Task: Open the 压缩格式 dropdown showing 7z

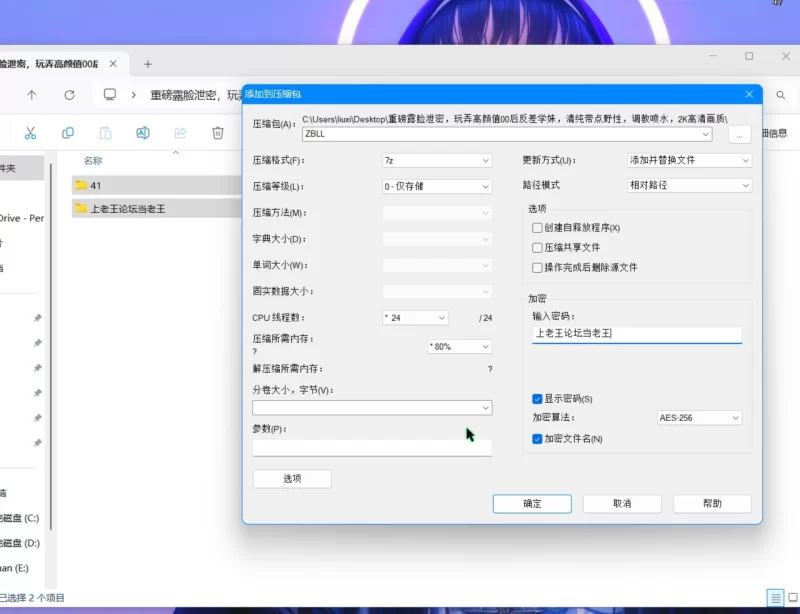Action: pos(437,160)
